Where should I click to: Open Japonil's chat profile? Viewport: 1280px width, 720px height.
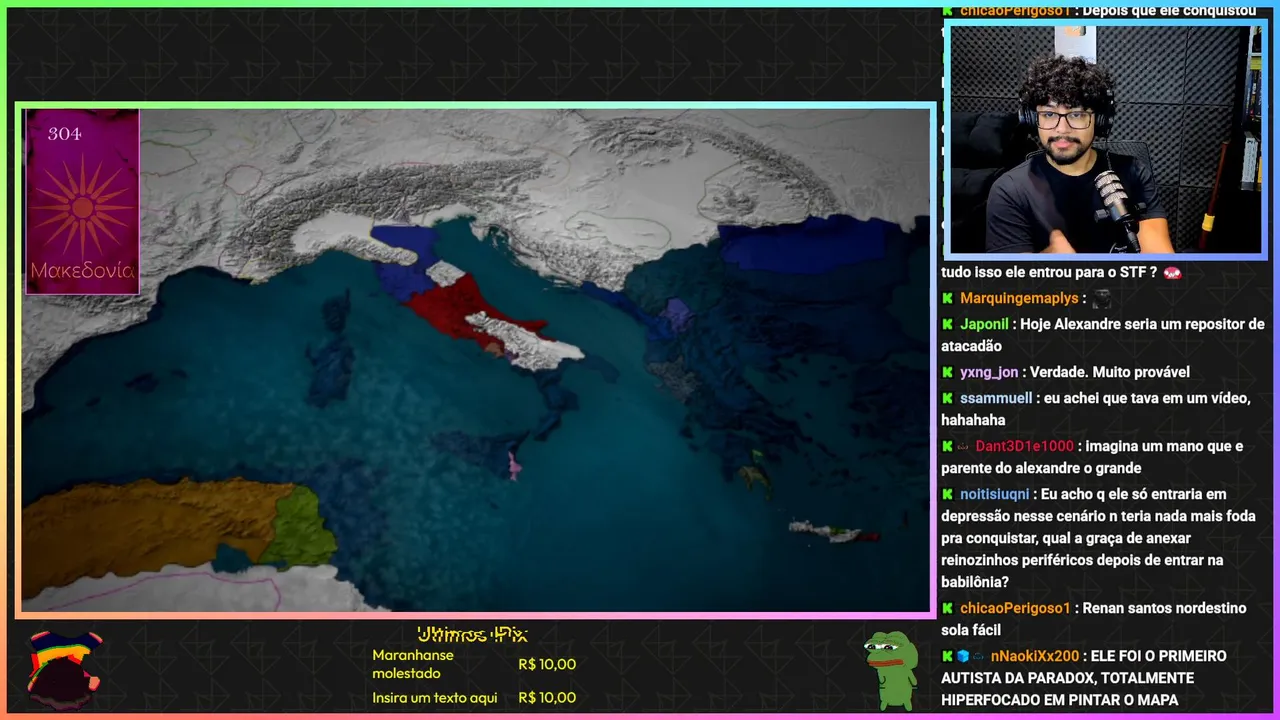coord(984,324)
